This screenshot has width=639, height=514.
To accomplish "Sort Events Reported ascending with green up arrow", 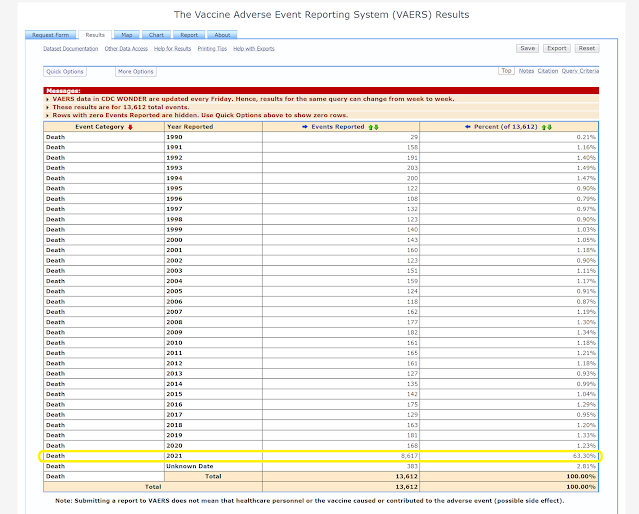I will (371, 127).
